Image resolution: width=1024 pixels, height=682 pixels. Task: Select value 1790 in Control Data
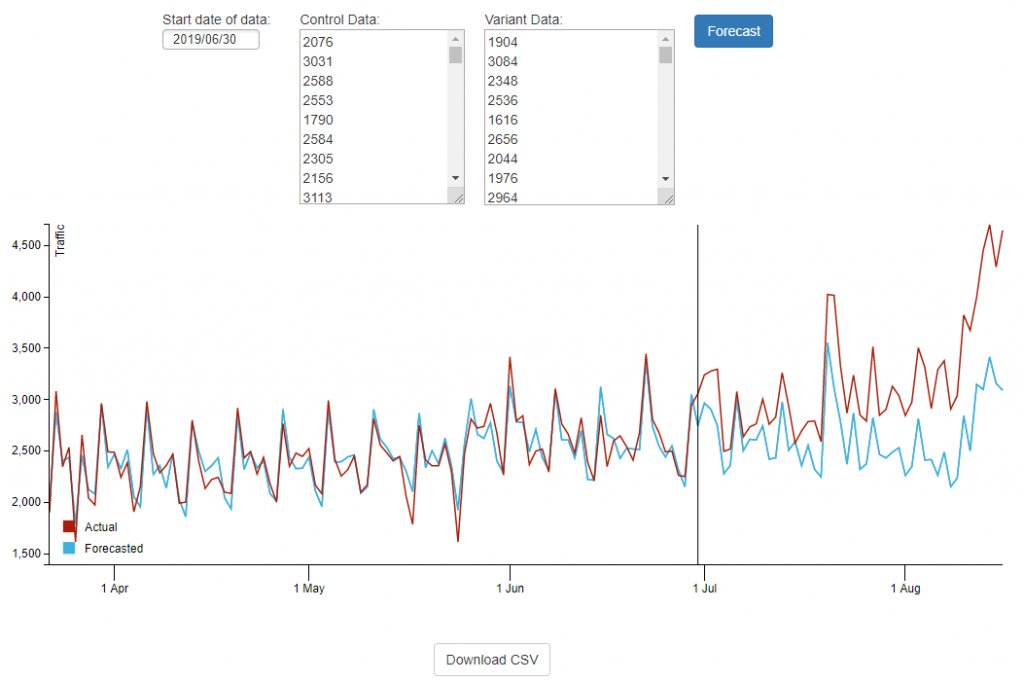click(x=318, y=120)
